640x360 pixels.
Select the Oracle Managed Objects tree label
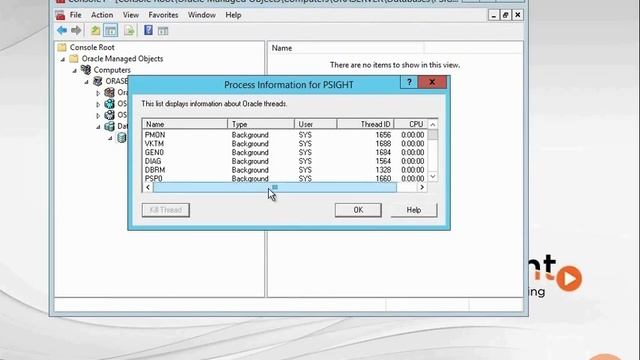click(x=122, y=59)
